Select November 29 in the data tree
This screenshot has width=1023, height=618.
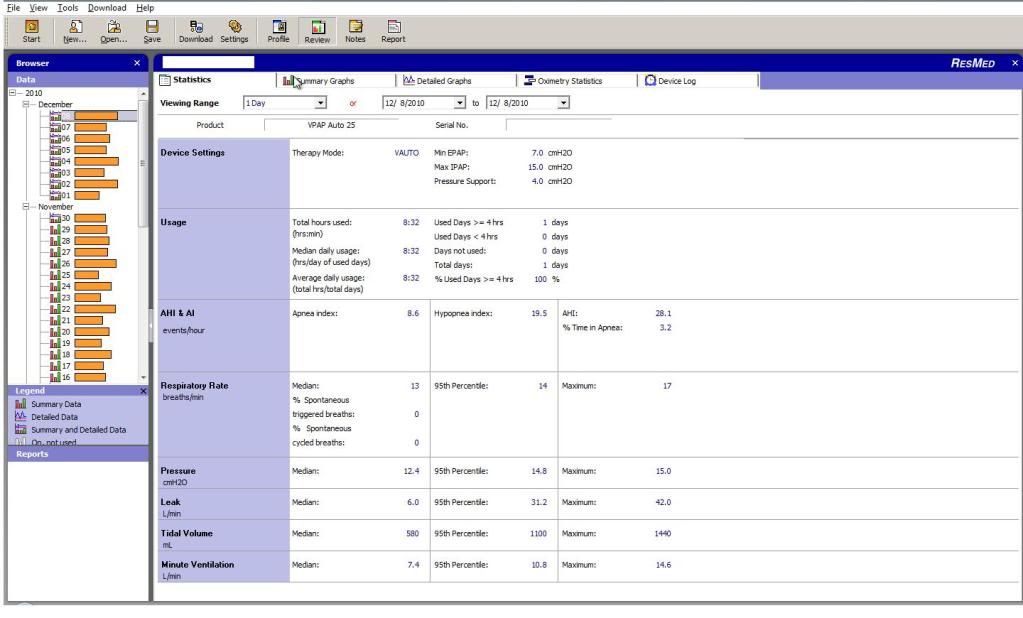(x=78, y=230)
